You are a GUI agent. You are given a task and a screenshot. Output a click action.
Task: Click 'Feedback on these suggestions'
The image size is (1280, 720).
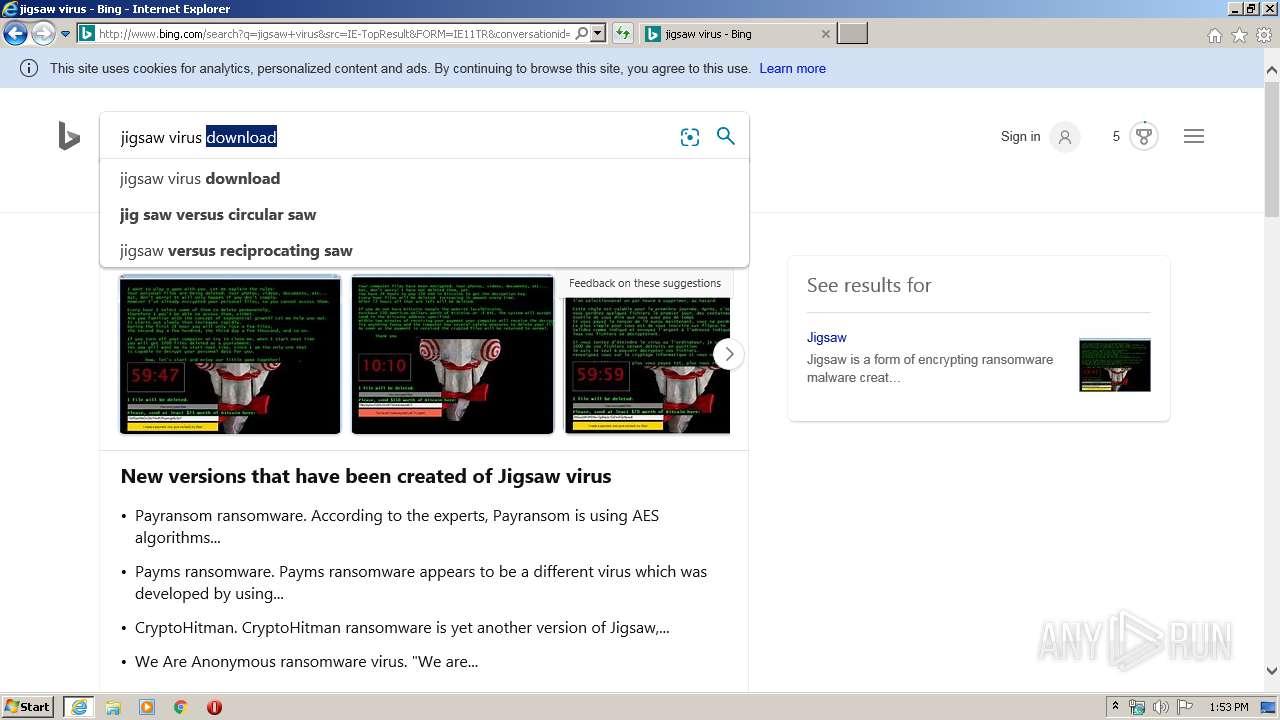pyautogui.click(x=645, y=283)
